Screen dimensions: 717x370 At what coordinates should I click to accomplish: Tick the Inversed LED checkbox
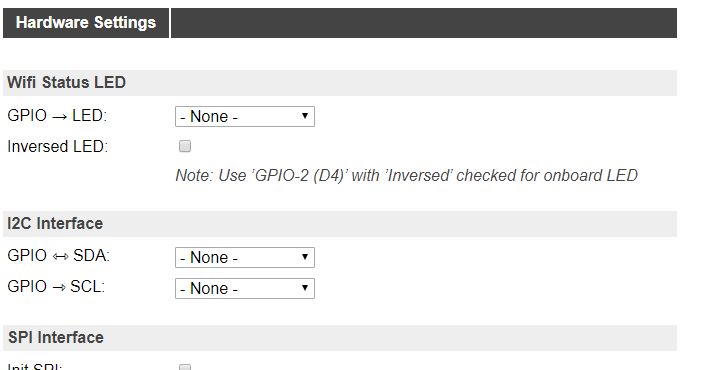pyautogui.click(x=185, y=146)
